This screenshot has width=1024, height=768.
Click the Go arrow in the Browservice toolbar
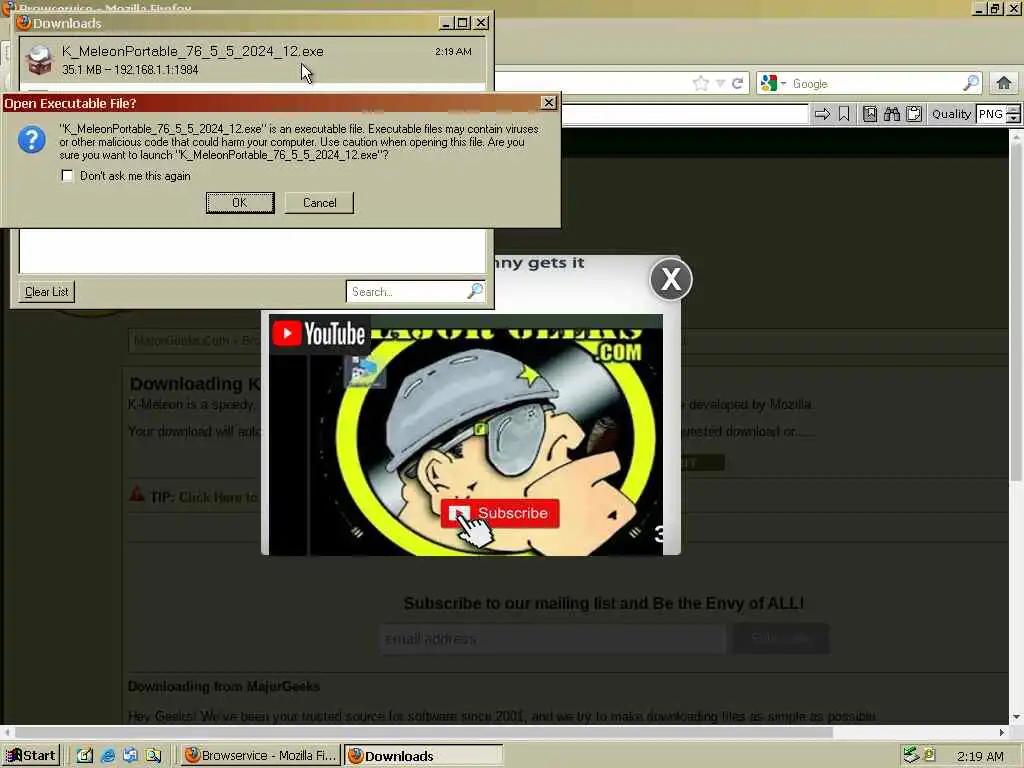[x=822, y=114]
